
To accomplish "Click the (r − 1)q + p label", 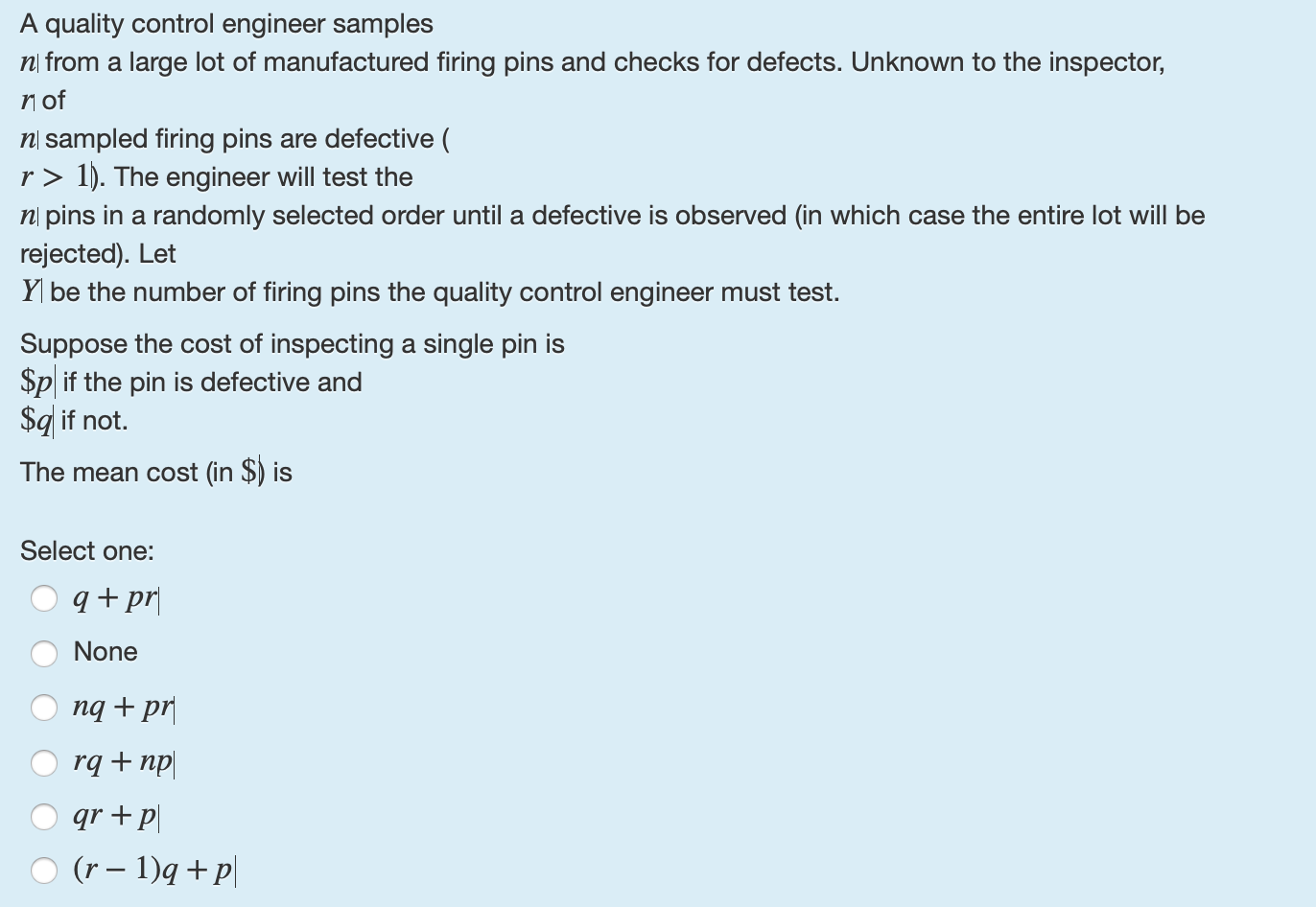I will (153, 871).
